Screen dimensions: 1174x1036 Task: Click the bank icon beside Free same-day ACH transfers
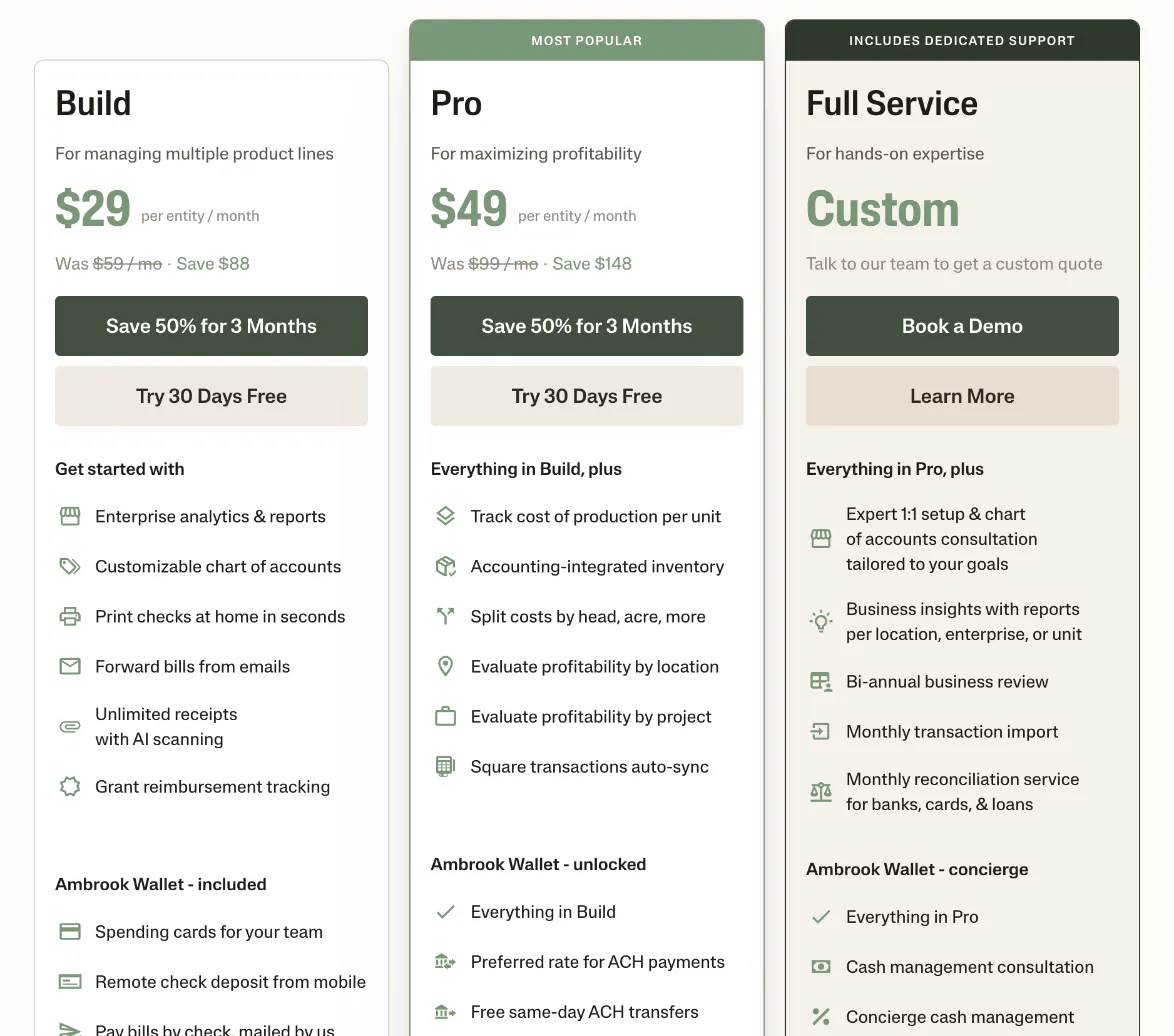(445, 1012)
